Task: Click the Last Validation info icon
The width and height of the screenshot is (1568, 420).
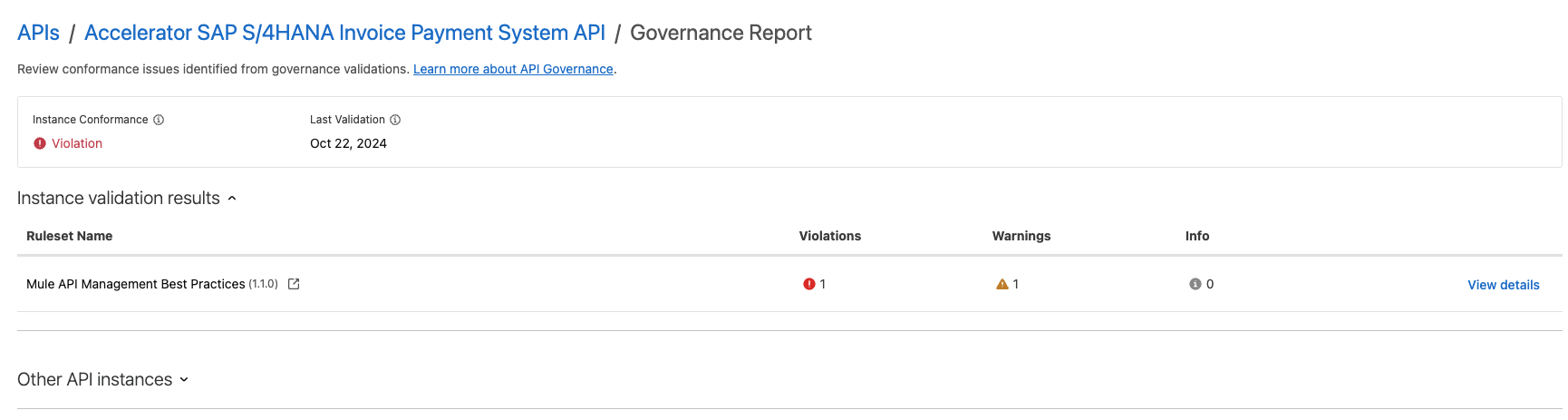Action: click(x=395, y=120)
